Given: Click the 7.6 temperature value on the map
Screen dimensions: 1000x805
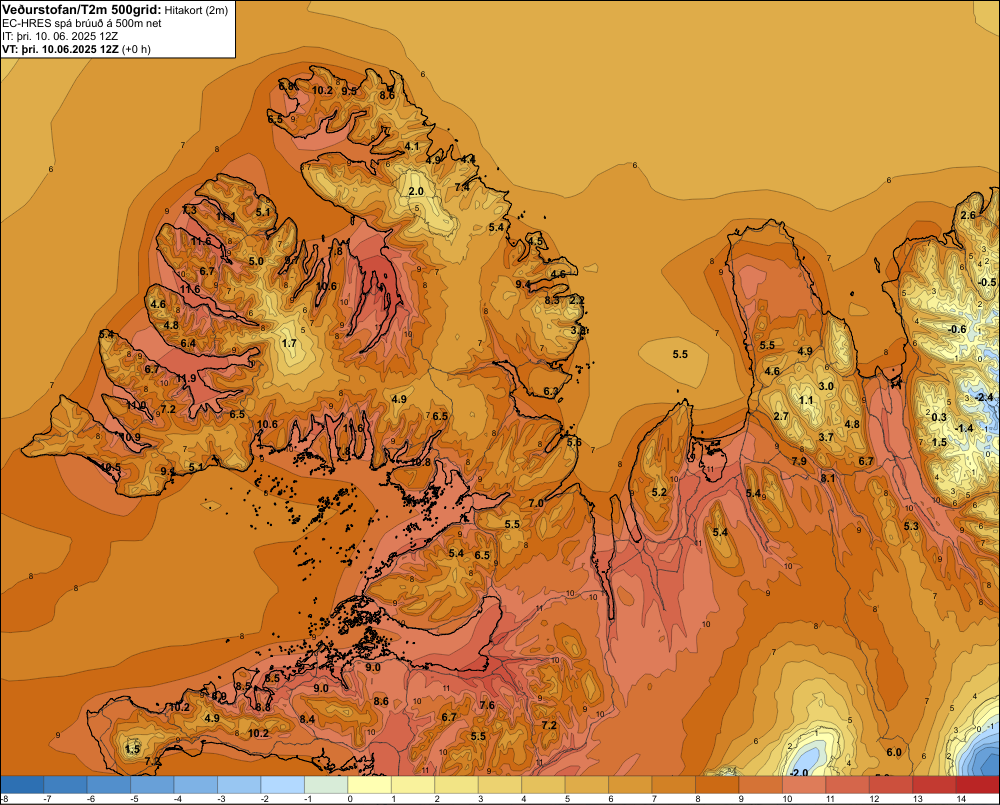Looking at the screenshot, I should click(487, 705).
